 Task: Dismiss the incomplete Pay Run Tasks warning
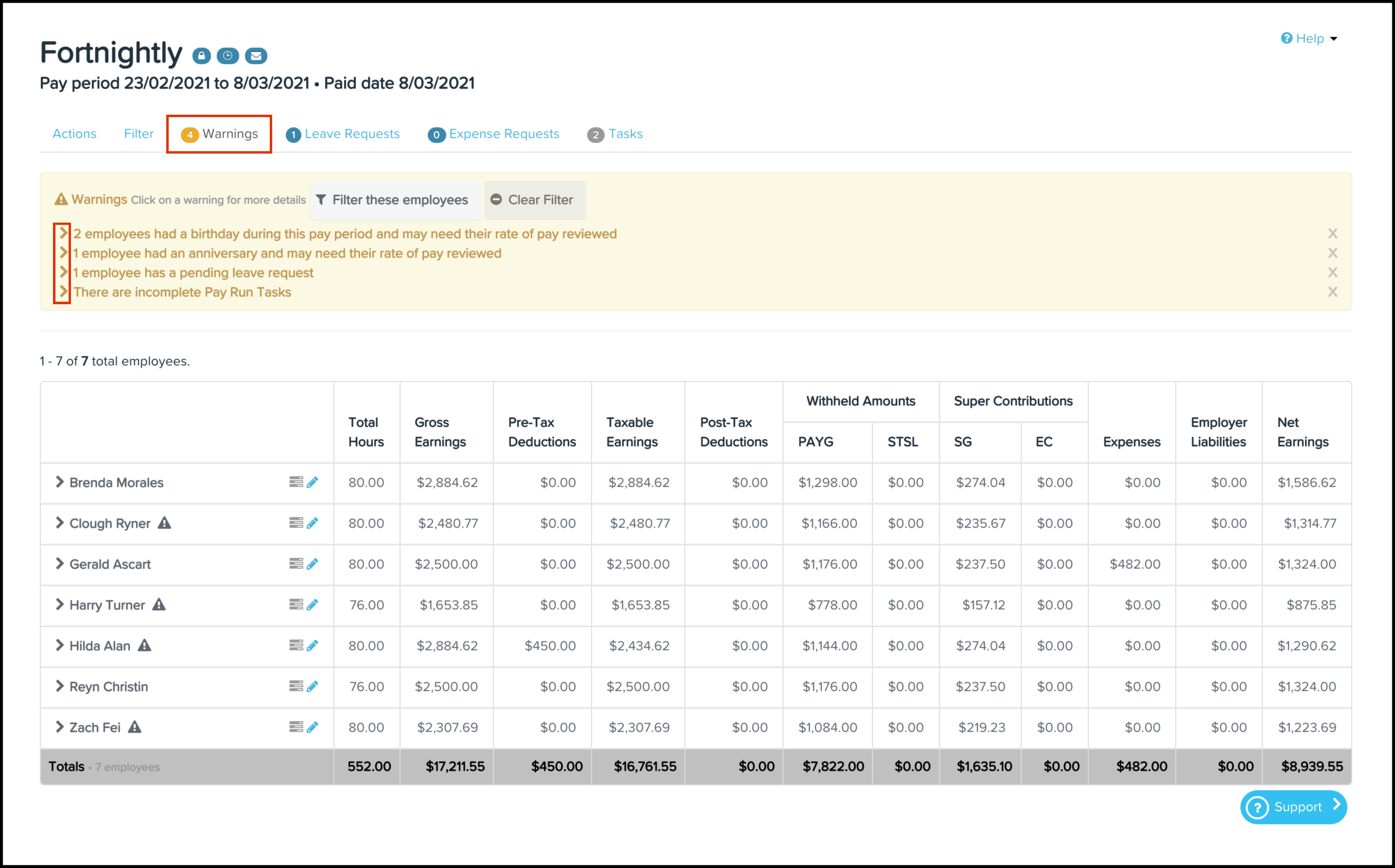[1332, 292]
